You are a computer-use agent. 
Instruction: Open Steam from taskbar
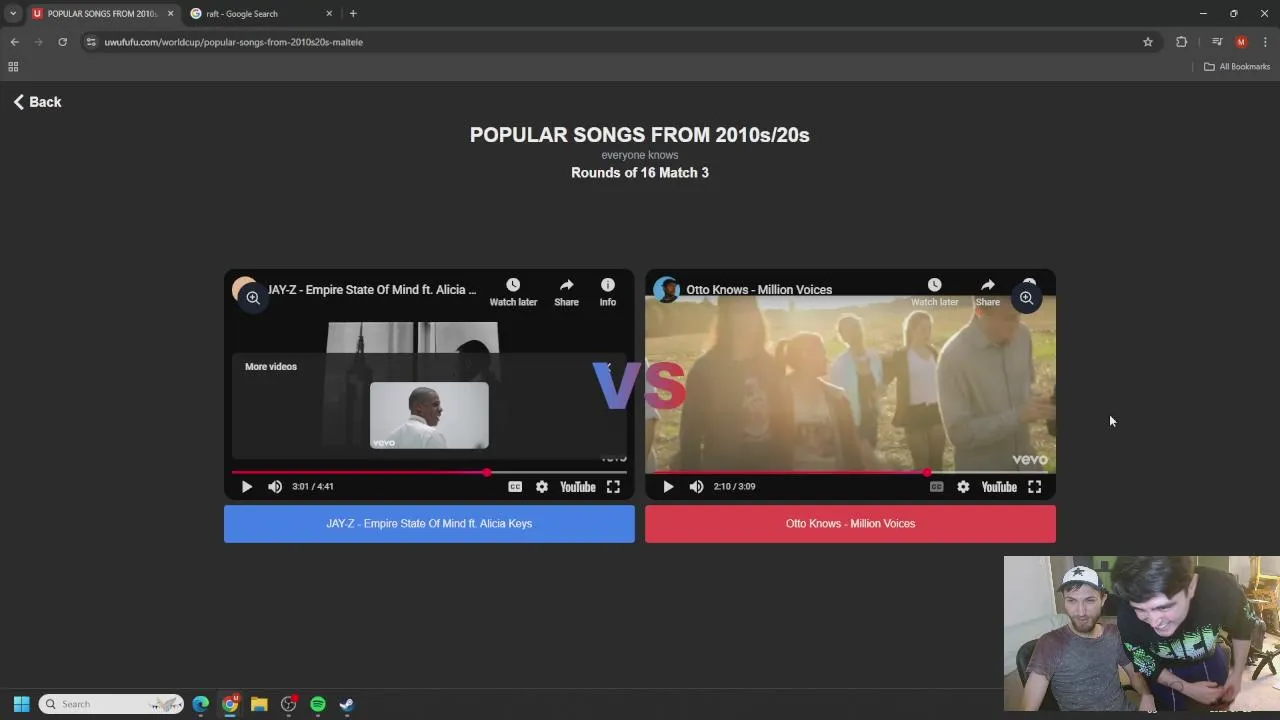pos(346,704)
